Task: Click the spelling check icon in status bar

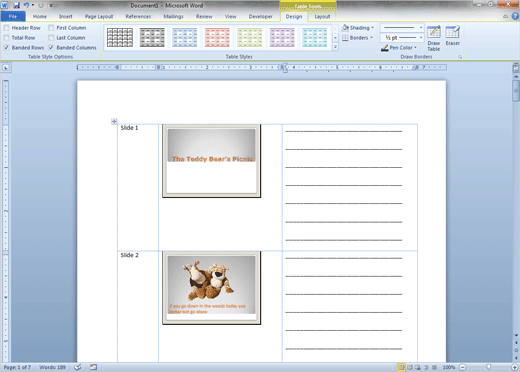Action: pos(78,367)
